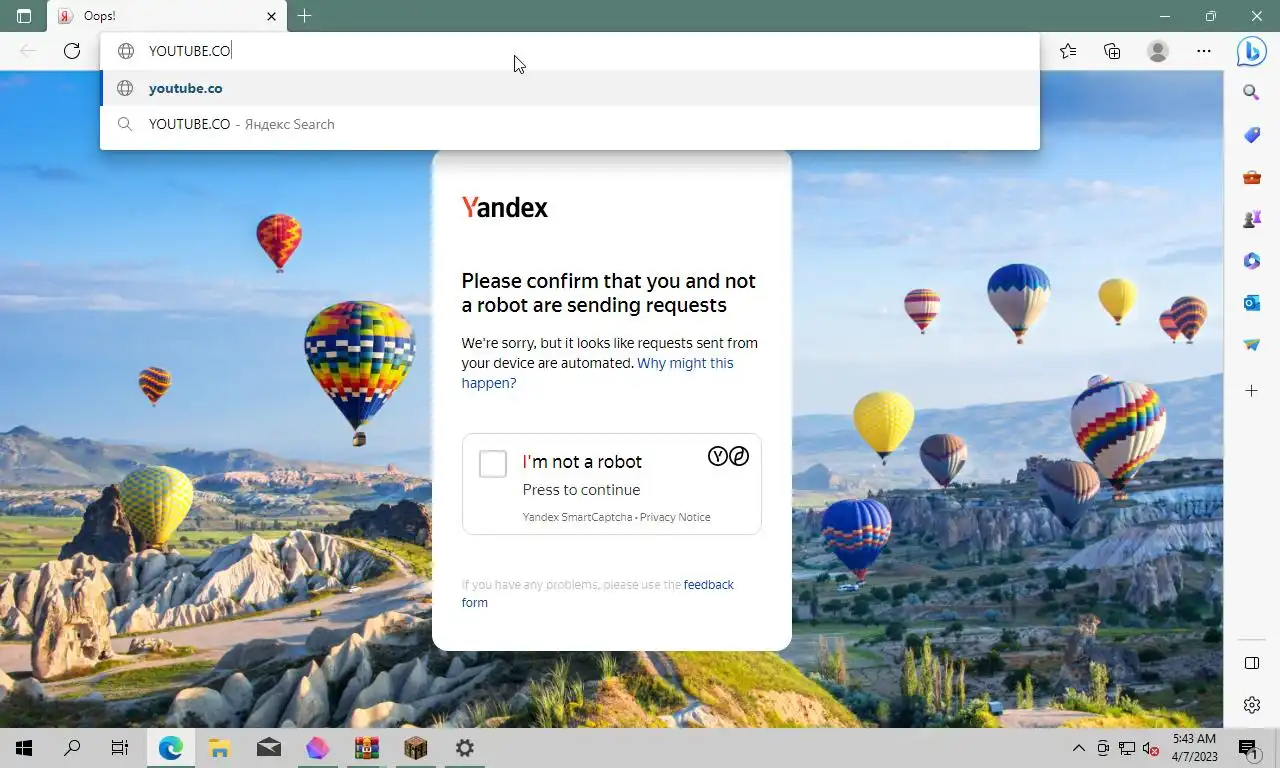Open the Privacy Notice link

point(675,517)
